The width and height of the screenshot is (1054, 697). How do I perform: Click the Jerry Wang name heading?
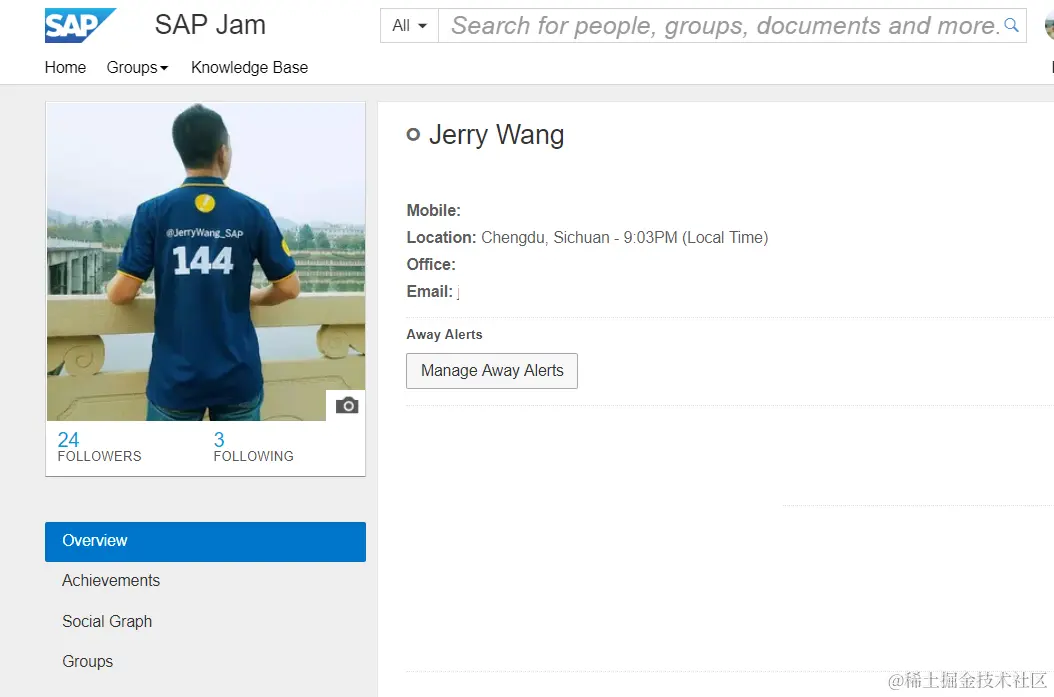tap(496, 135)
